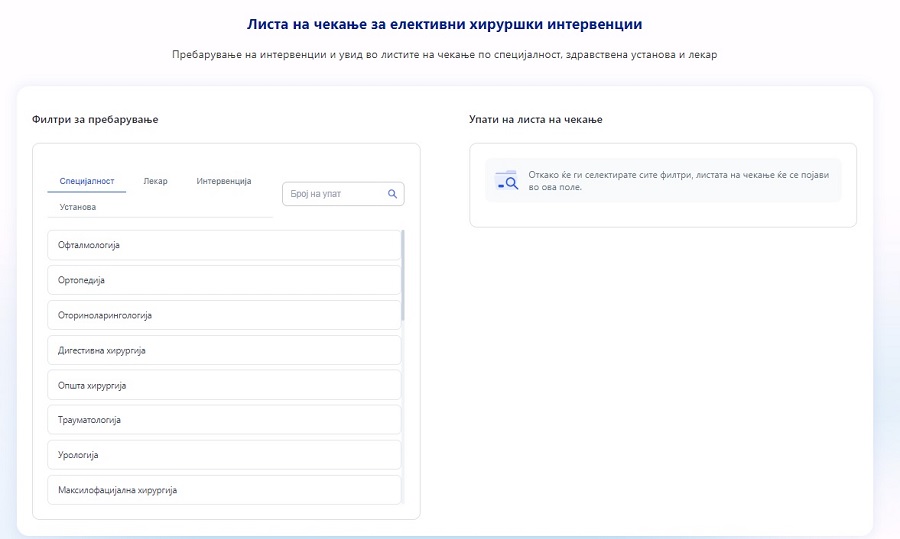Select Дигестивна хирургија specialty
900x539 pixels.
point(224,350)
